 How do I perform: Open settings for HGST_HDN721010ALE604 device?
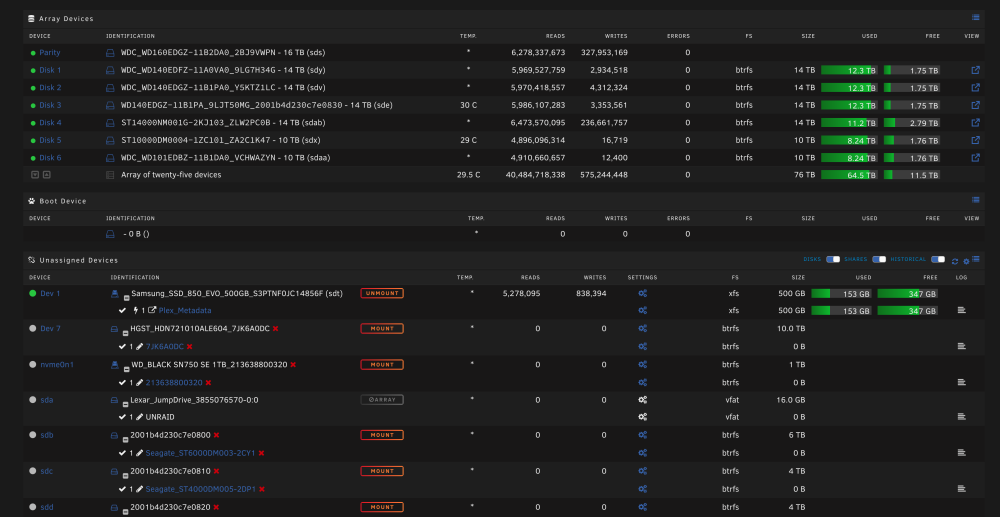(643, 329)
